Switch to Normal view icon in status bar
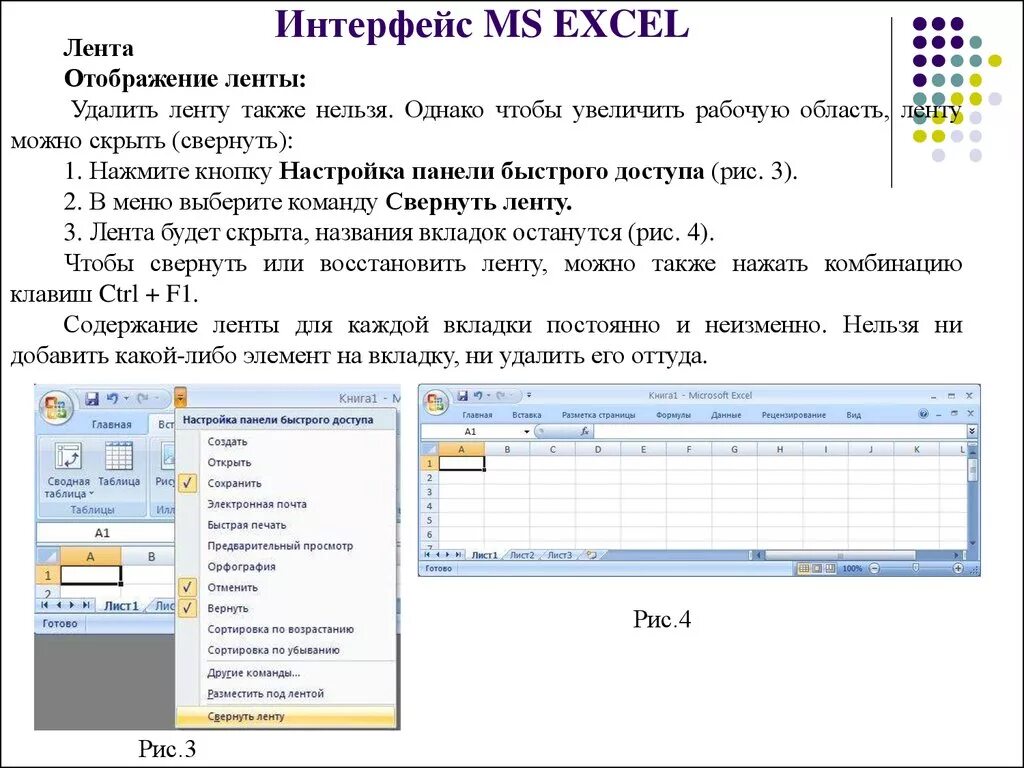The width and height of the screenshot is (1024, 768). coord(804,568)
